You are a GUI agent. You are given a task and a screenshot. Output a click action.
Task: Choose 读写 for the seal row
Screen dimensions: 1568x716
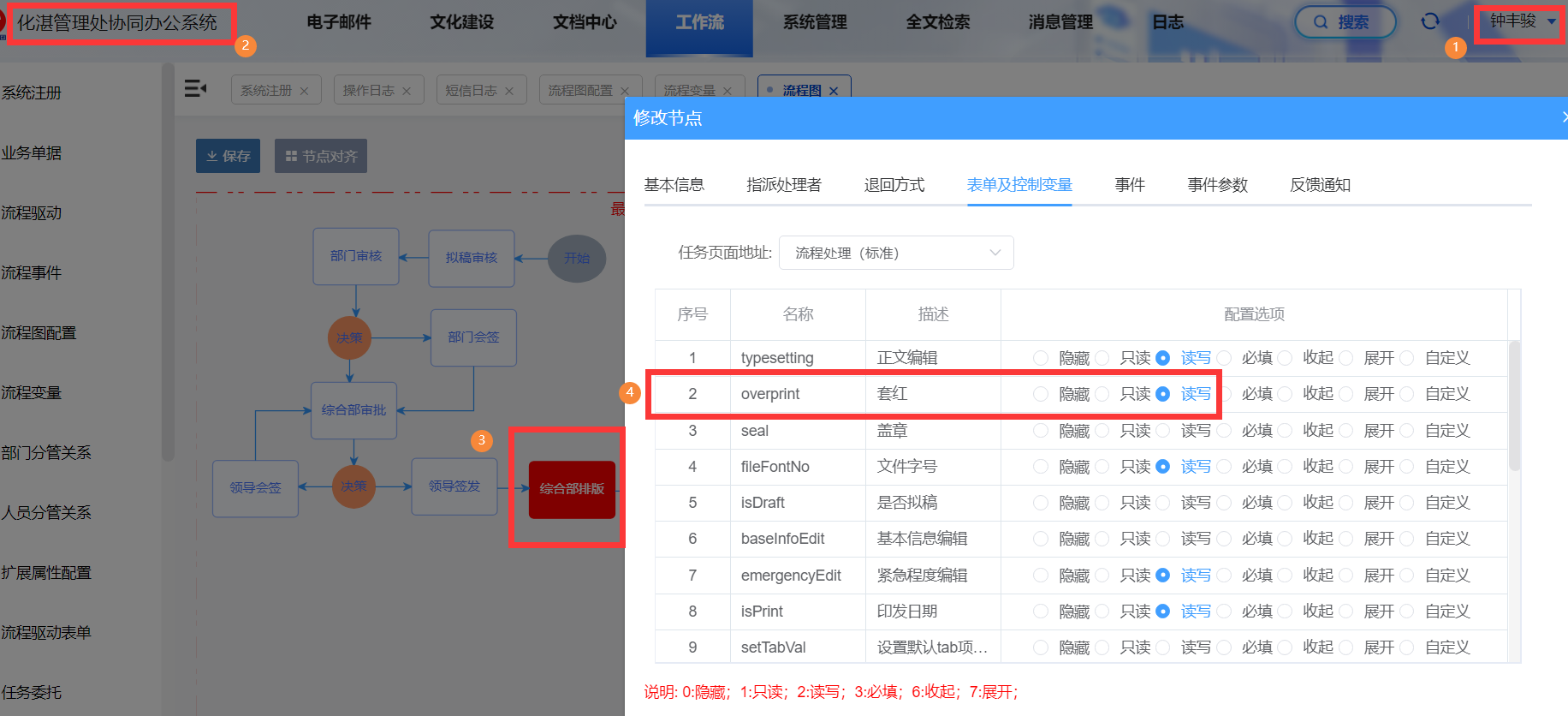pyautogui.click(x=1163, y=431)
